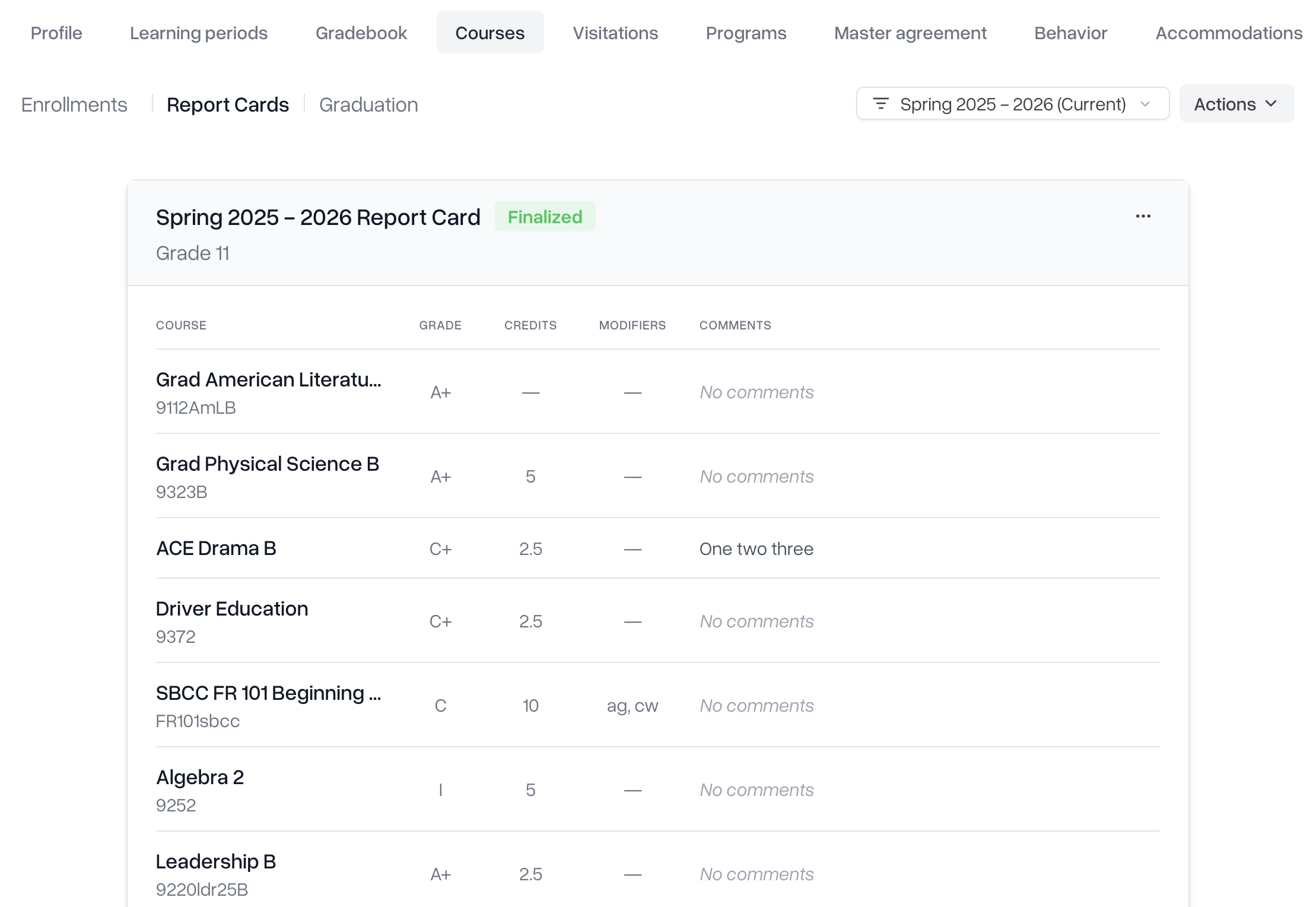Click the Finalized status badge
The height and width of the screenshot is (907, 1316).
coord(545,217)
